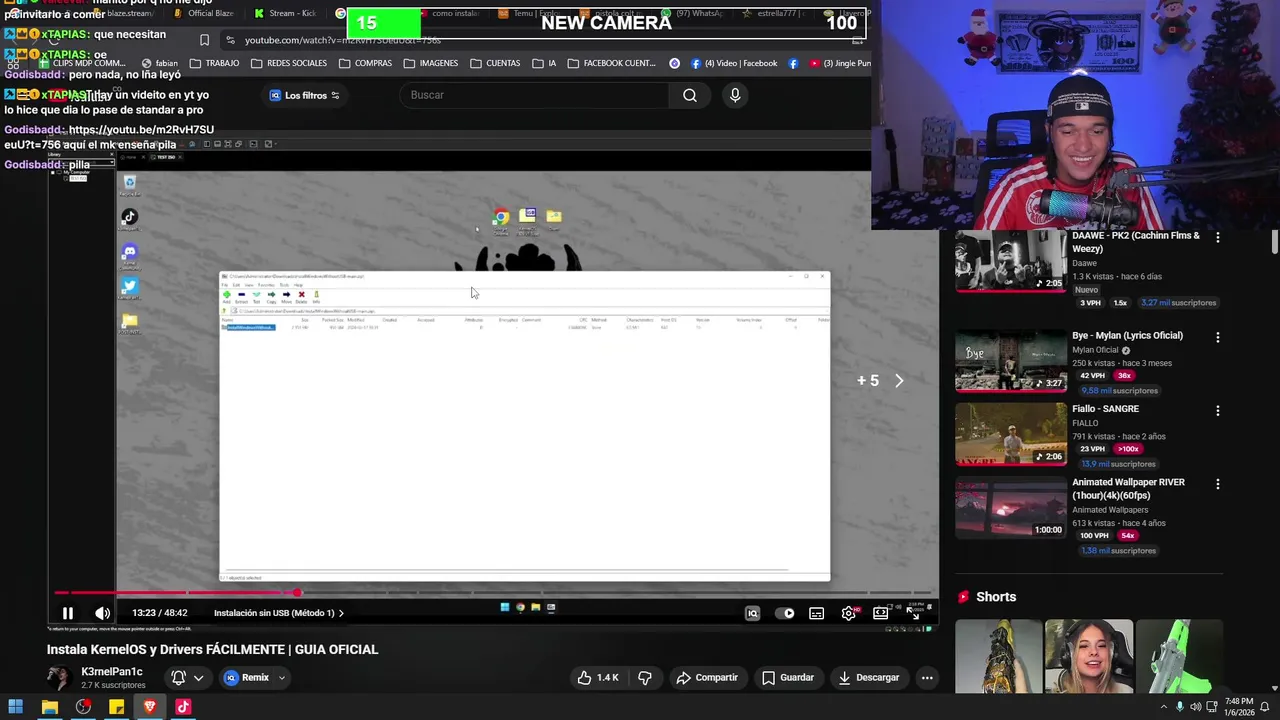Click the search magnifier button

pos(690,95)
